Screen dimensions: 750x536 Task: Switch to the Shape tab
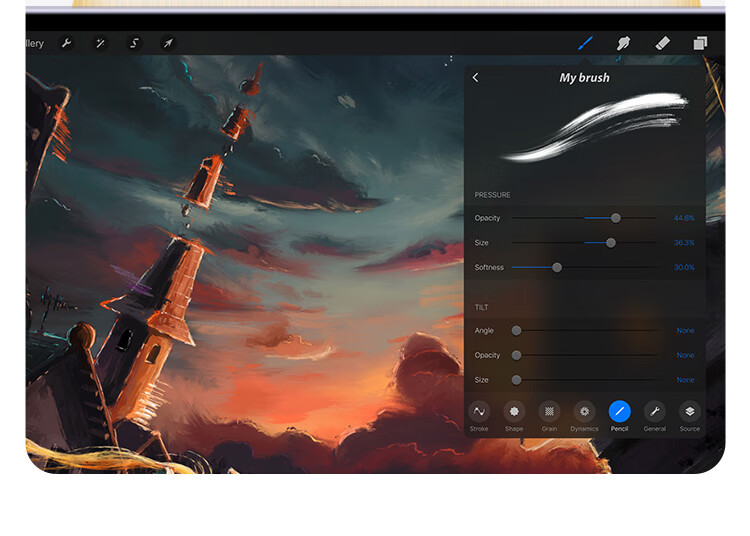pyautogui.click(x=514, y=416)
